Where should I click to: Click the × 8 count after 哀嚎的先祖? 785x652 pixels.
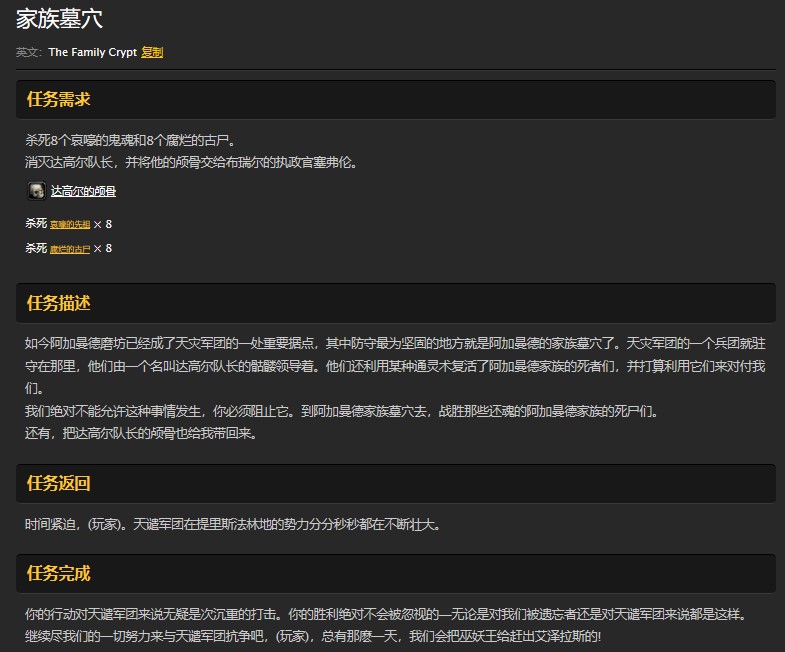click(x=102, y=224)
